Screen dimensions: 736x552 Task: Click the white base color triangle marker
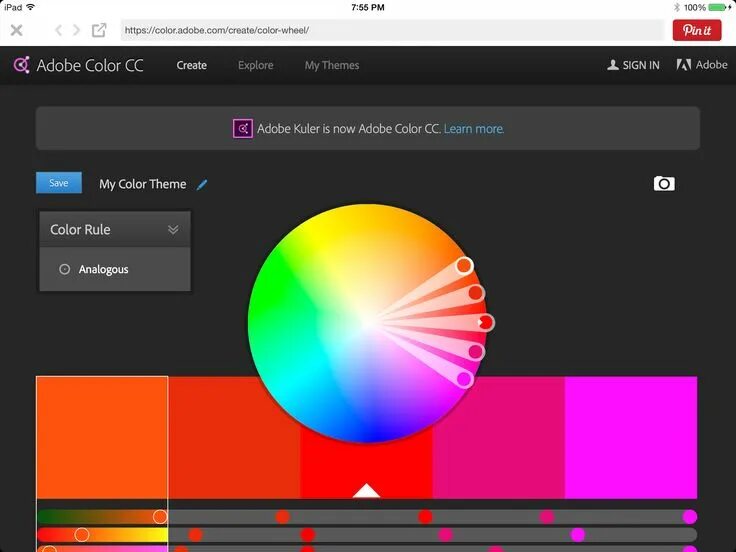[366, 491]
